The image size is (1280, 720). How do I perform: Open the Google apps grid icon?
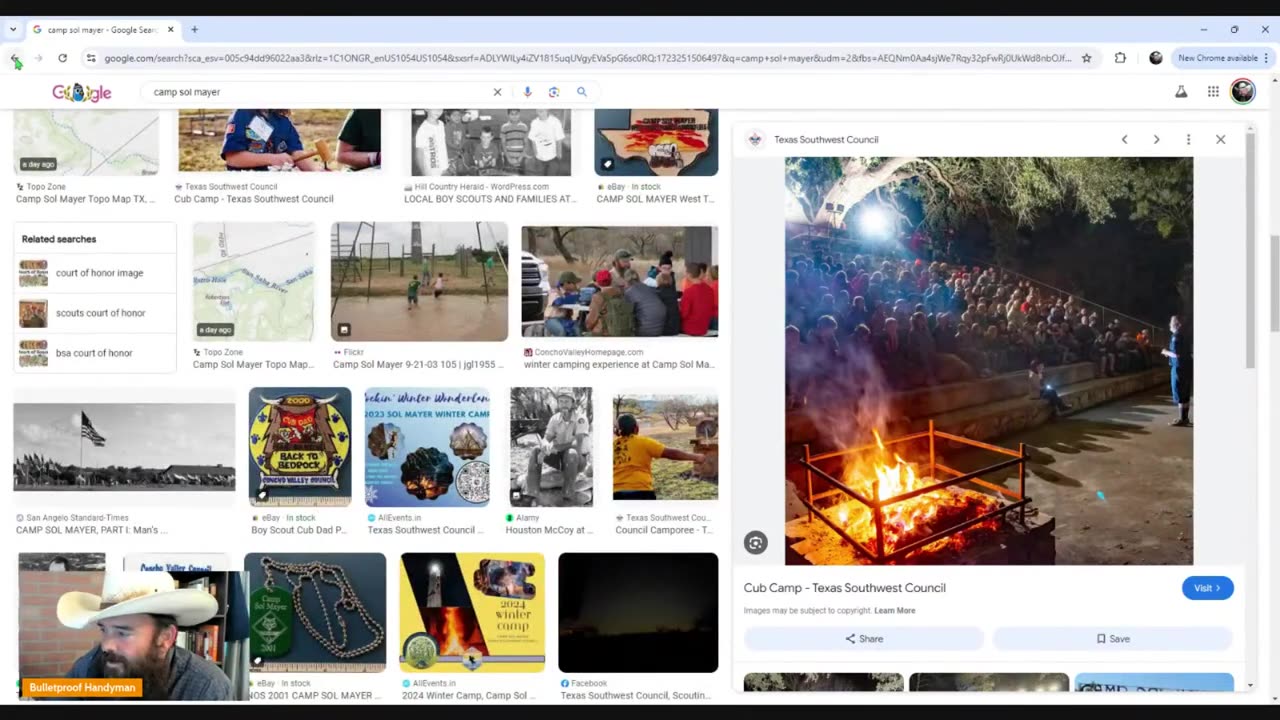click(1213, 92)
